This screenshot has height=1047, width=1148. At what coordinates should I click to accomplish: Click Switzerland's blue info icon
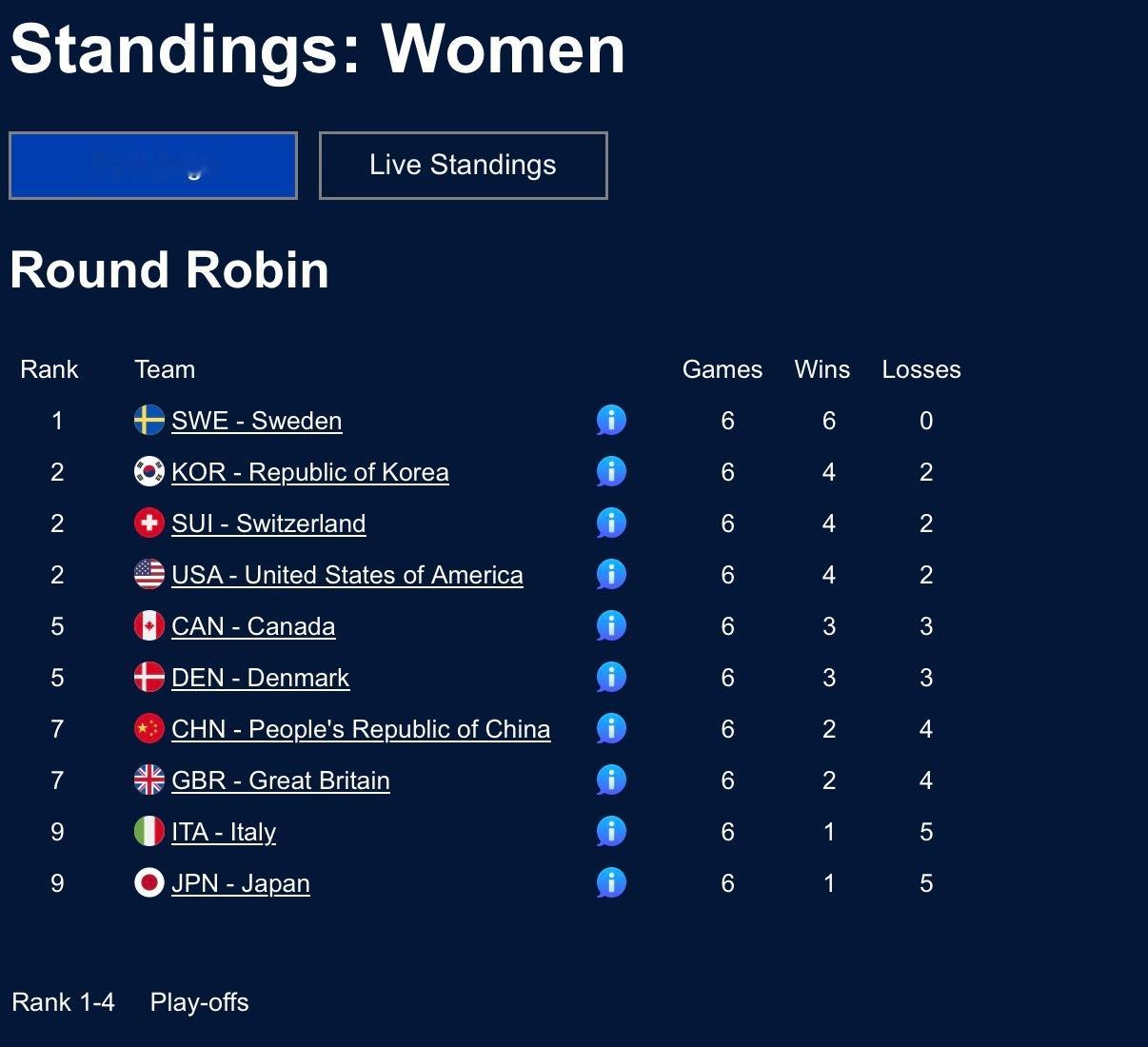coord(611,523)
